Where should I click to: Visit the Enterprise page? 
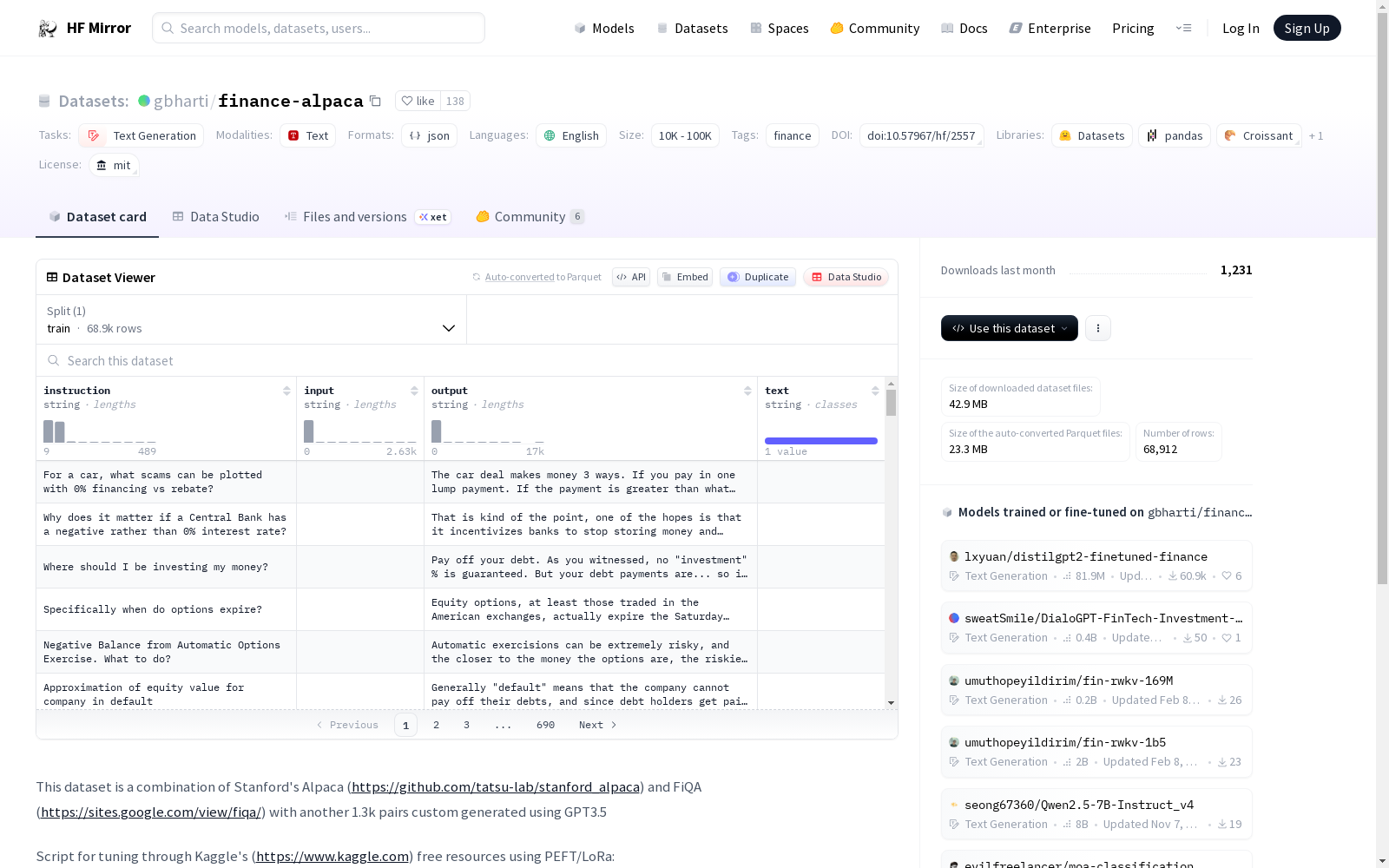point(1050,28)
